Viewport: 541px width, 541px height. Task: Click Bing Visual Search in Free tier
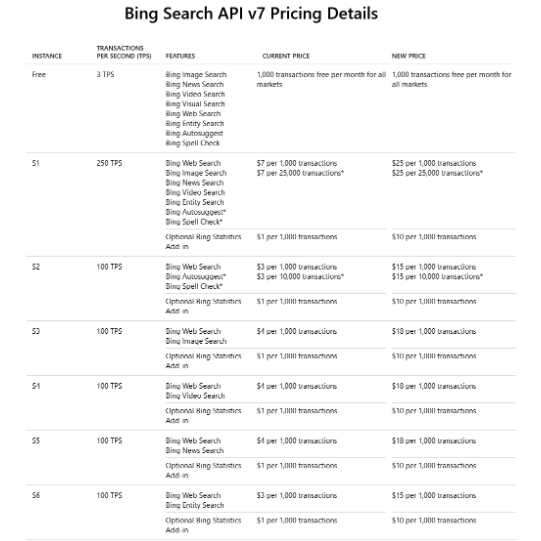pos(195,104)
